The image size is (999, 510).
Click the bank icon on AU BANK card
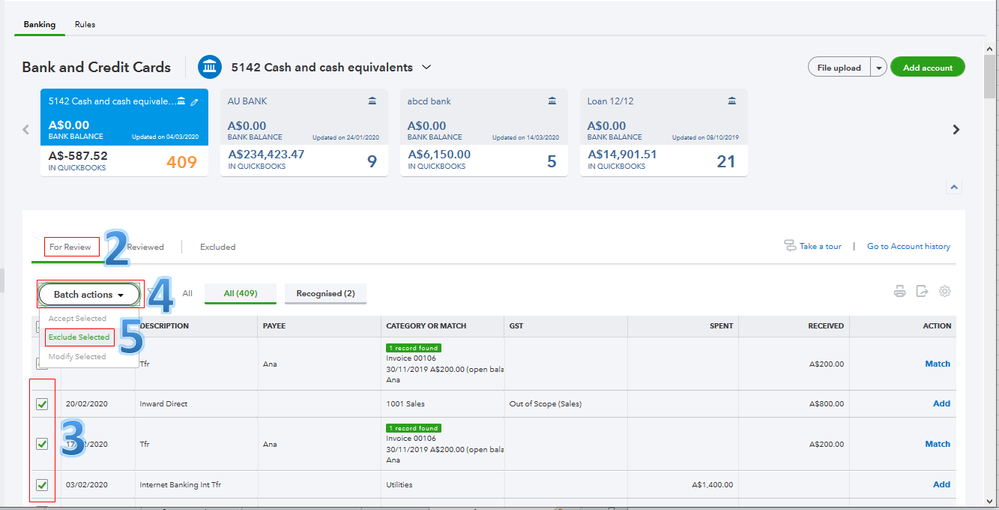tap(372, 101)
